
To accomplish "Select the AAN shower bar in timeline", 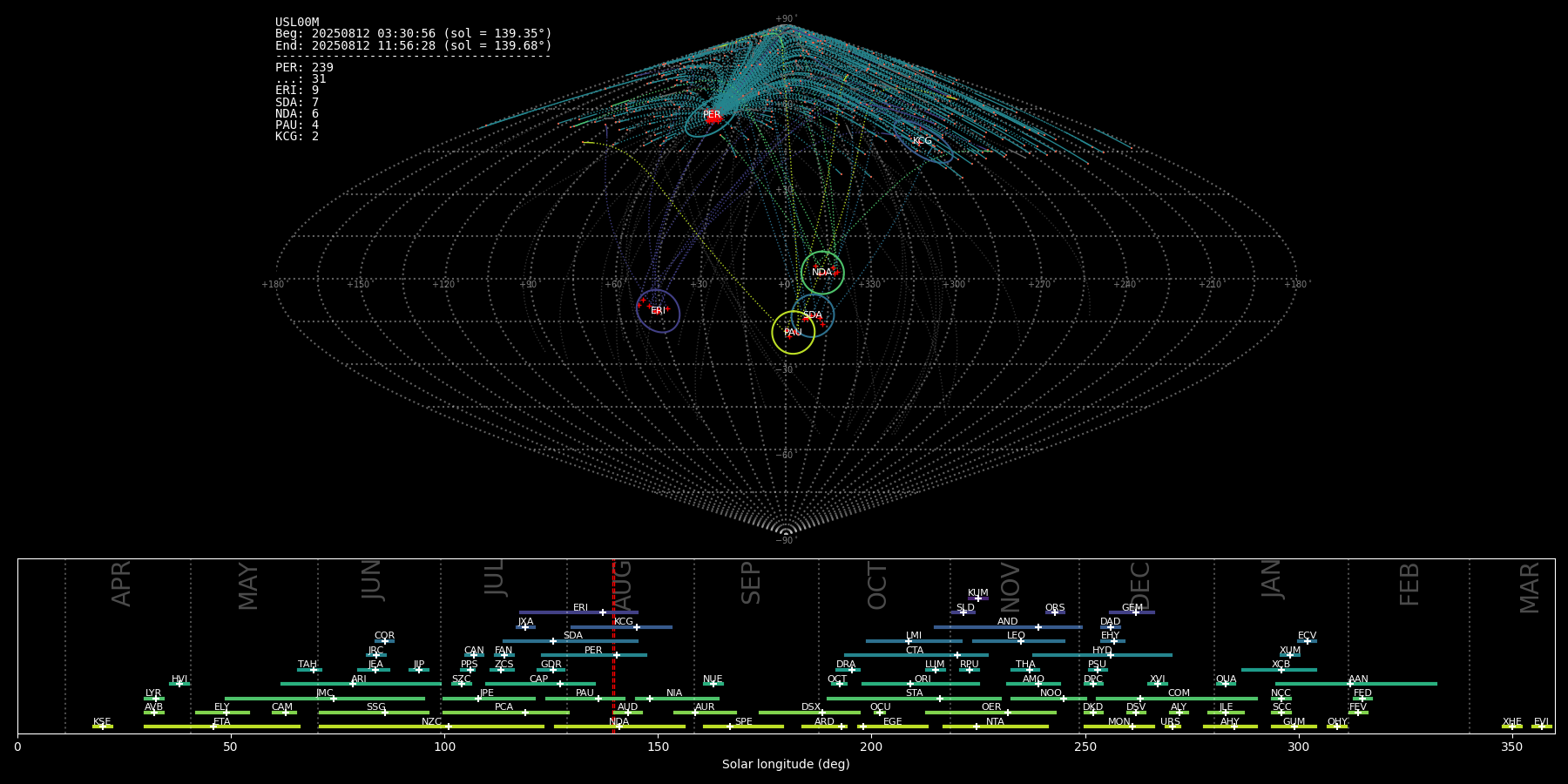I will pyautogui.click(x=1356, y=684).
